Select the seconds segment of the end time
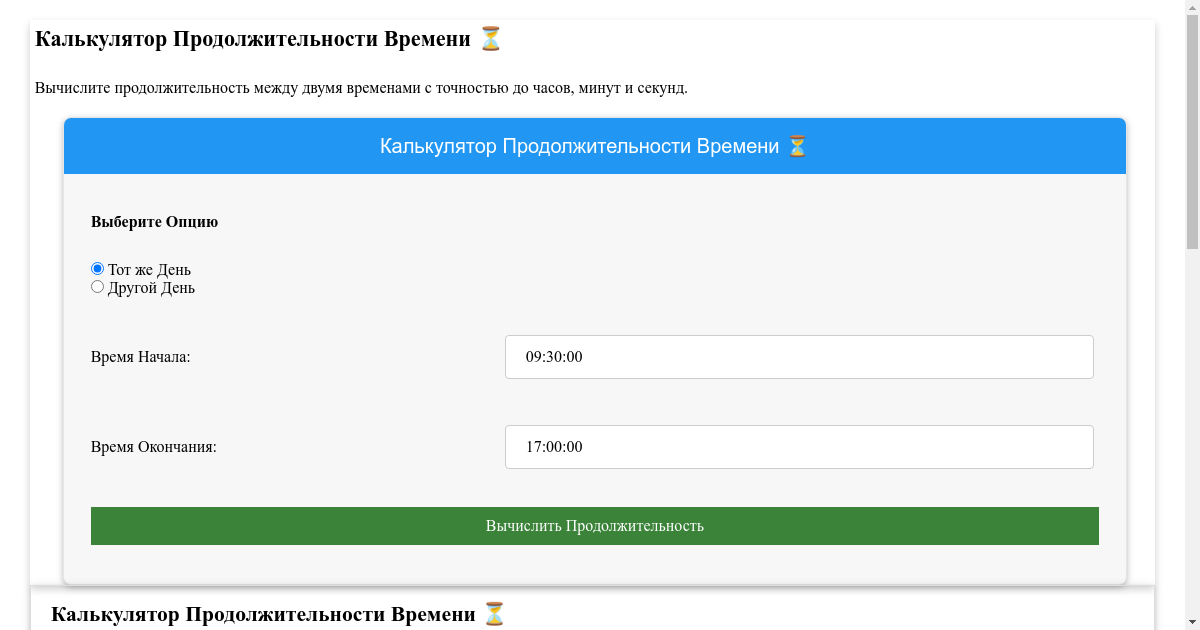 573,447
